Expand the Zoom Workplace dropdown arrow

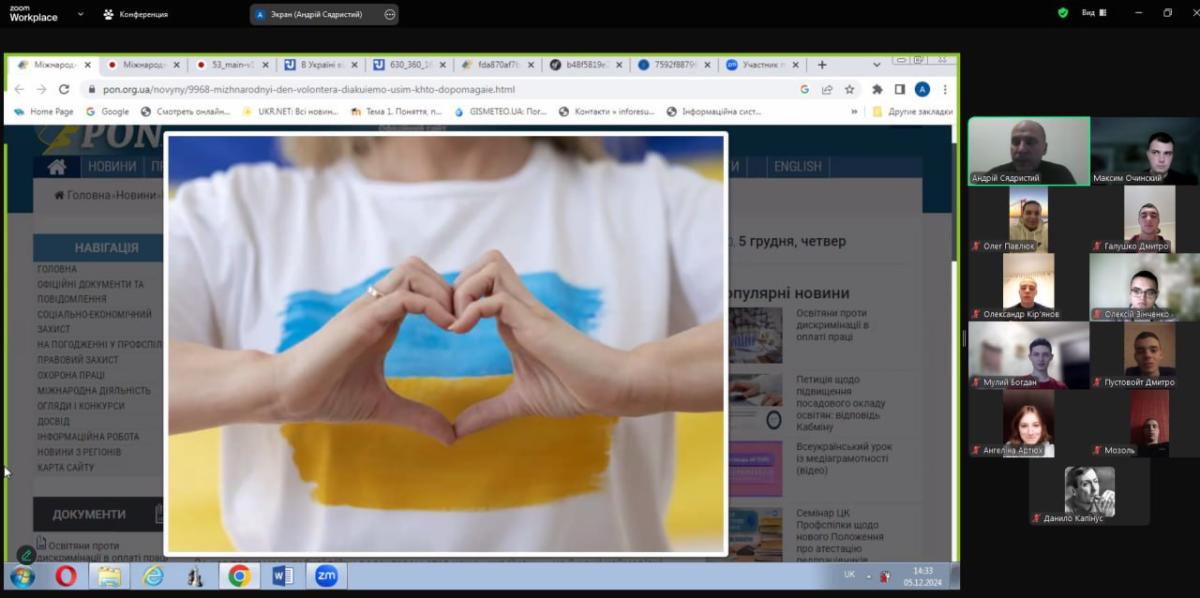(81, 15)
